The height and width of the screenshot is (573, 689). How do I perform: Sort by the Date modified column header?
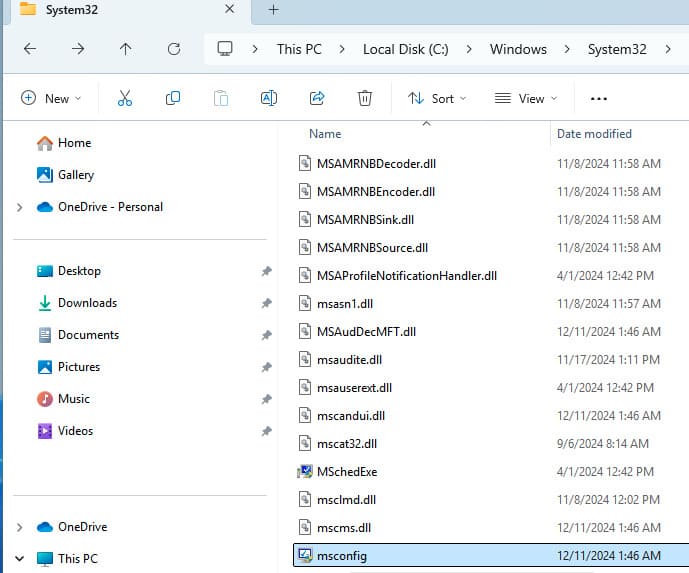(x=594, y=134)
